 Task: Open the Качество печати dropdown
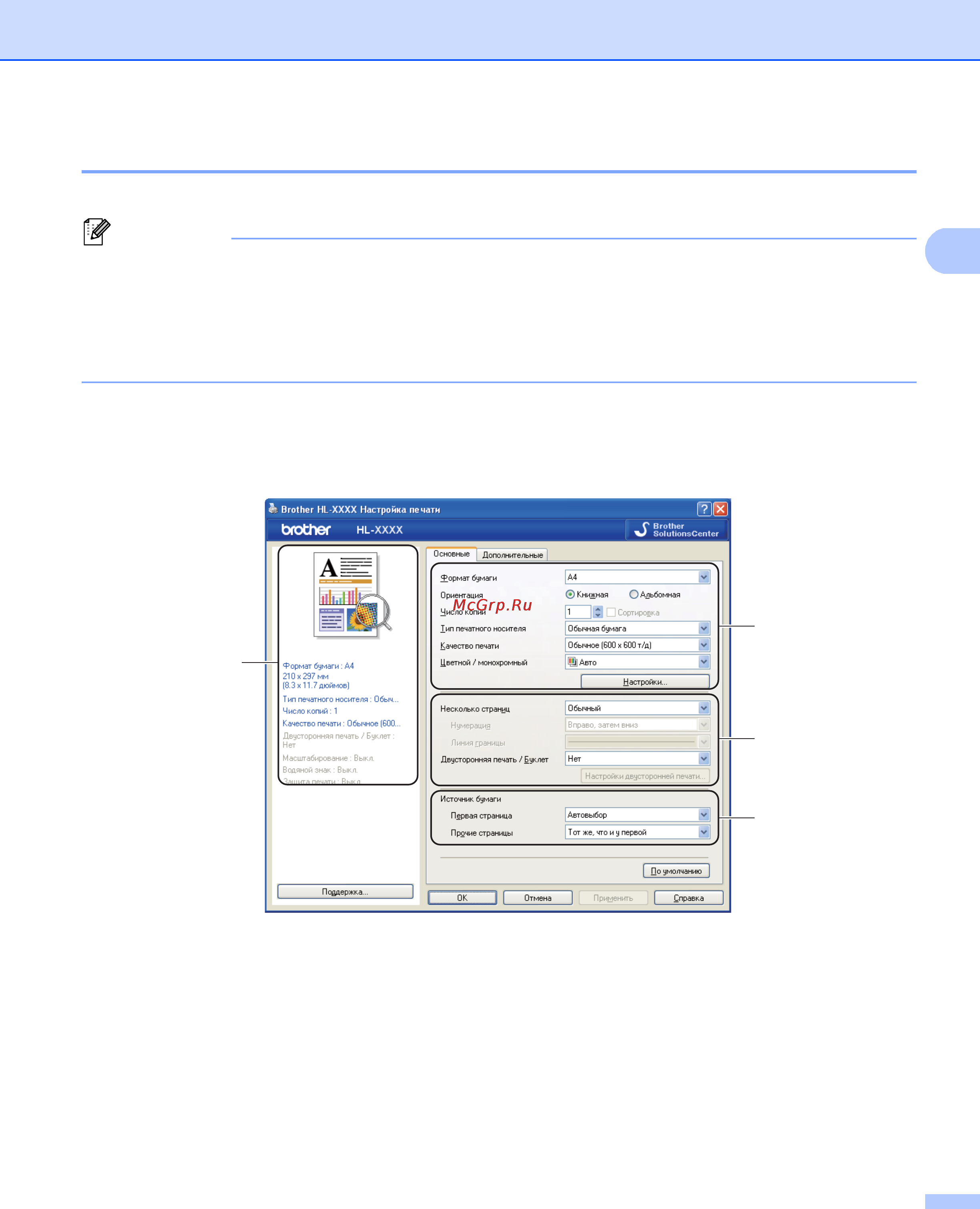[x=637, y=645]
